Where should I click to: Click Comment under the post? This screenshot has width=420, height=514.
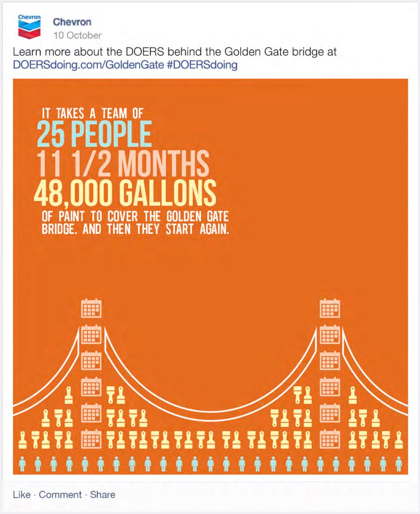coord(60,494)
